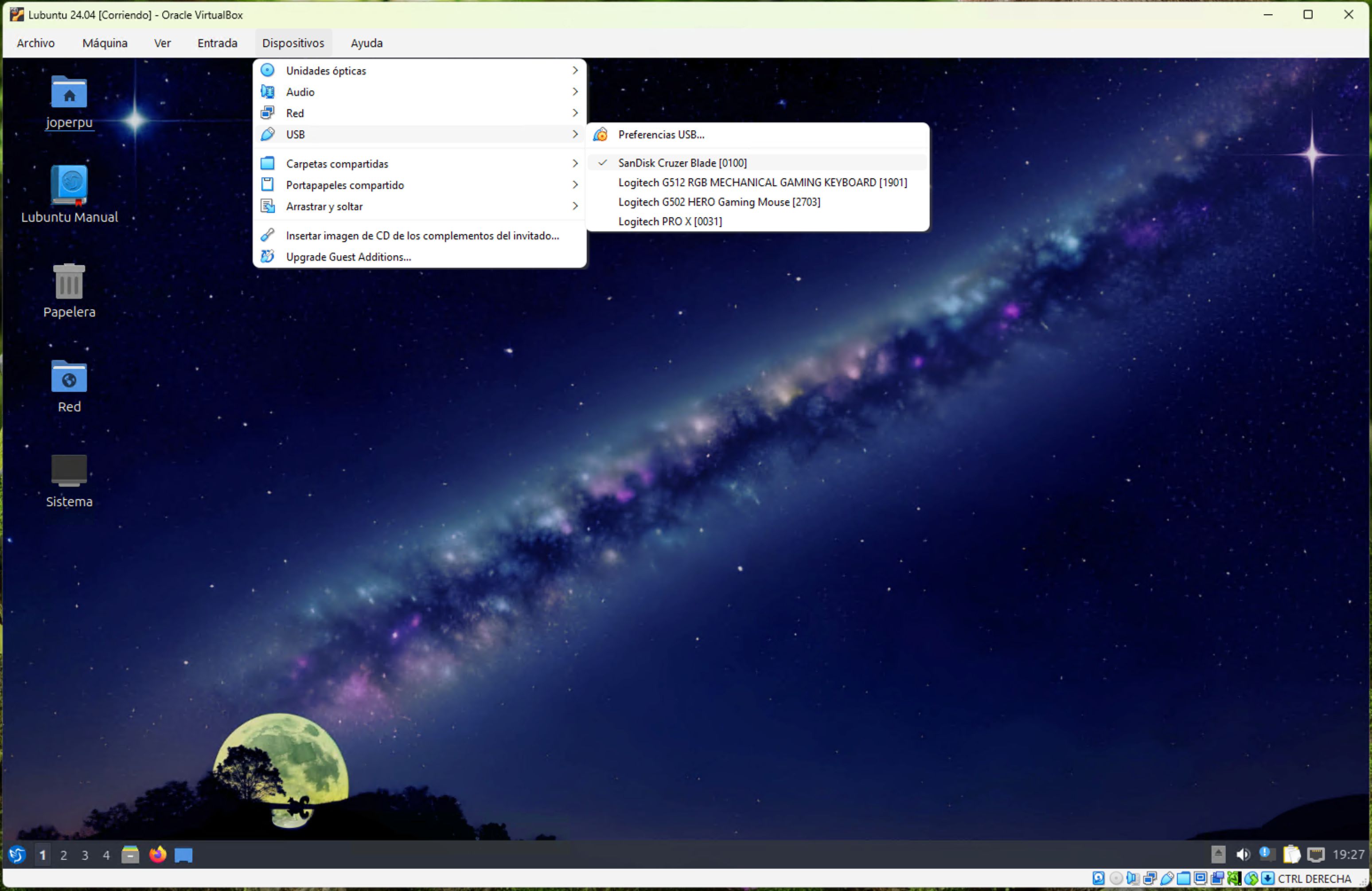
Task: Expand Unidades ópticas submenu
Action: tap(420, 70)
